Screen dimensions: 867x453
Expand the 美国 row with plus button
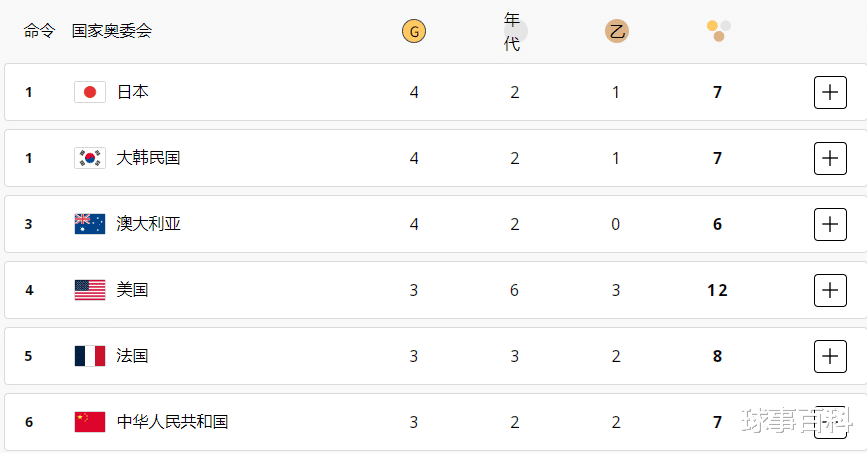point(830,290)
